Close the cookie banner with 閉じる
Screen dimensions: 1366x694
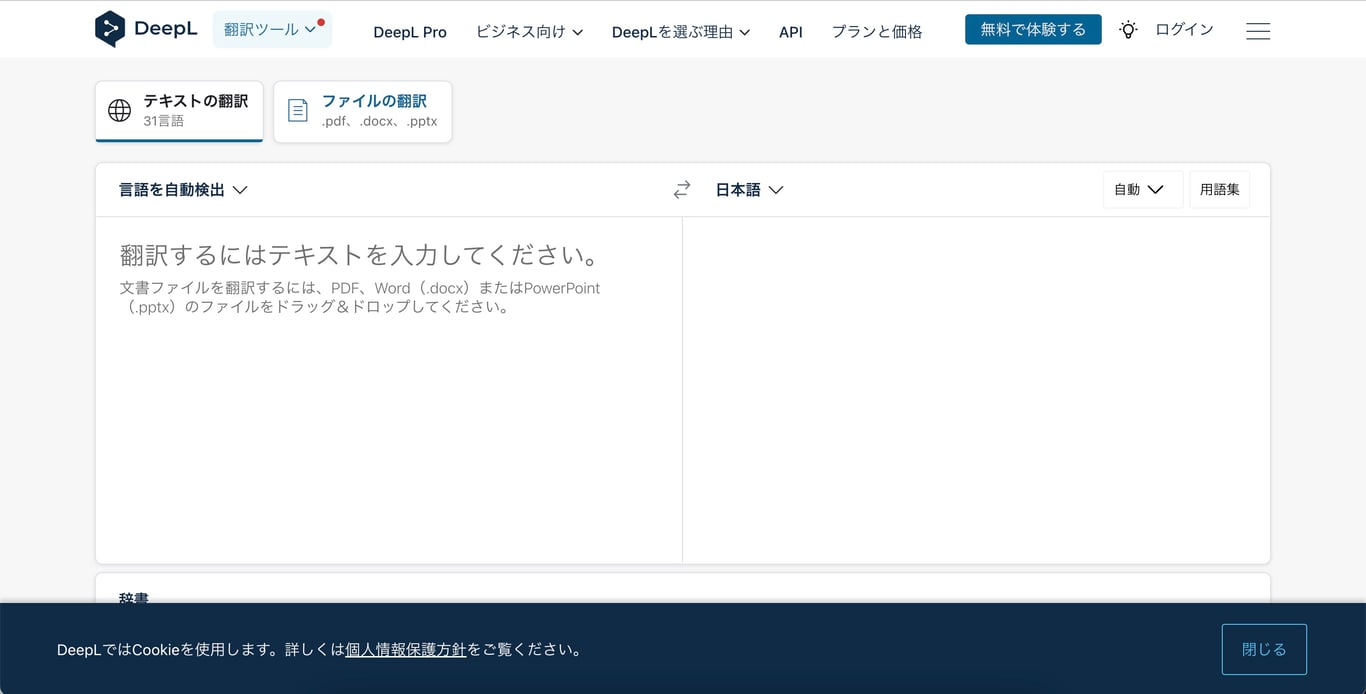point(1264,649)
